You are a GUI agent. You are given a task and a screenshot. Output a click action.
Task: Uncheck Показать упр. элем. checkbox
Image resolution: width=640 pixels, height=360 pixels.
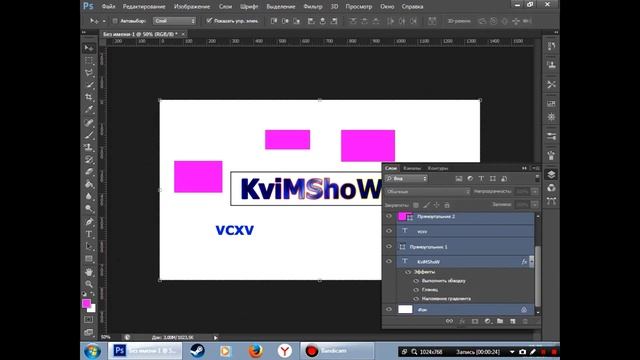(x=209, y=20)
